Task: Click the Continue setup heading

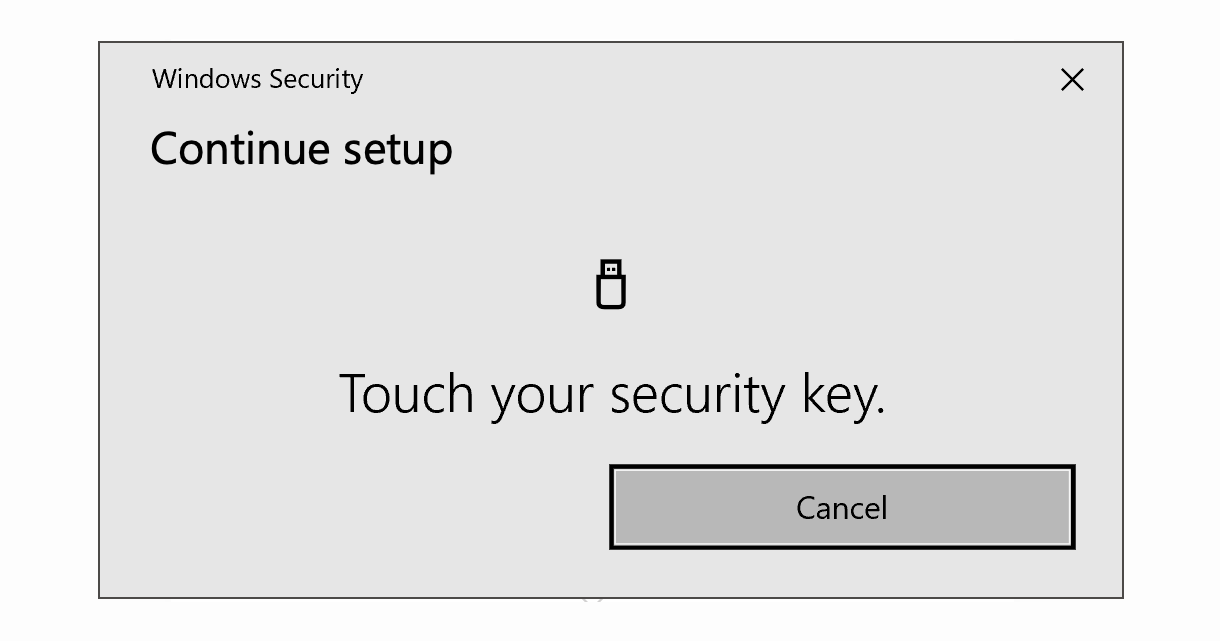Action: 301,148
